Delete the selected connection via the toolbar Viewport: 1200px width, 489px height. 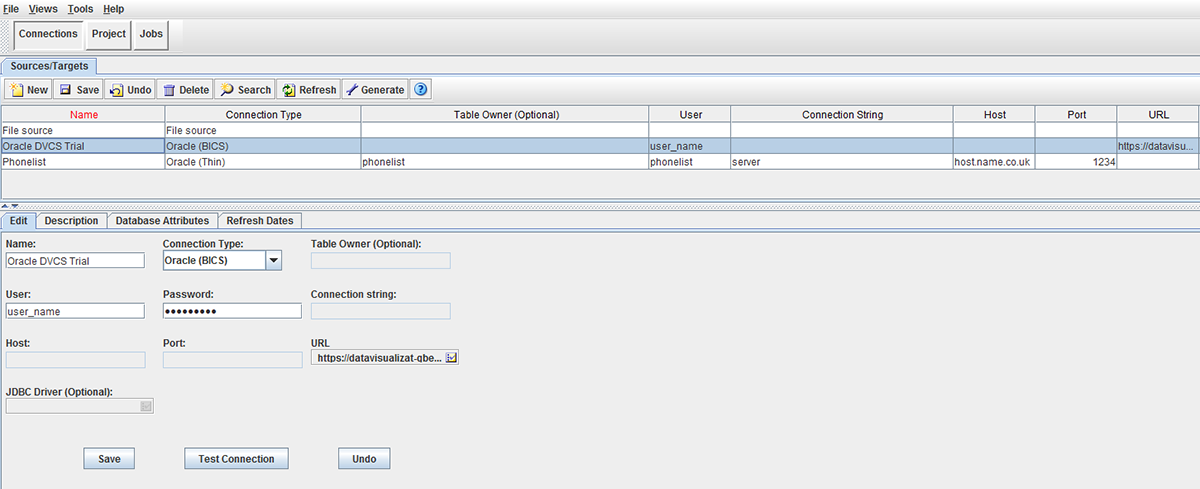click(185, 90)
